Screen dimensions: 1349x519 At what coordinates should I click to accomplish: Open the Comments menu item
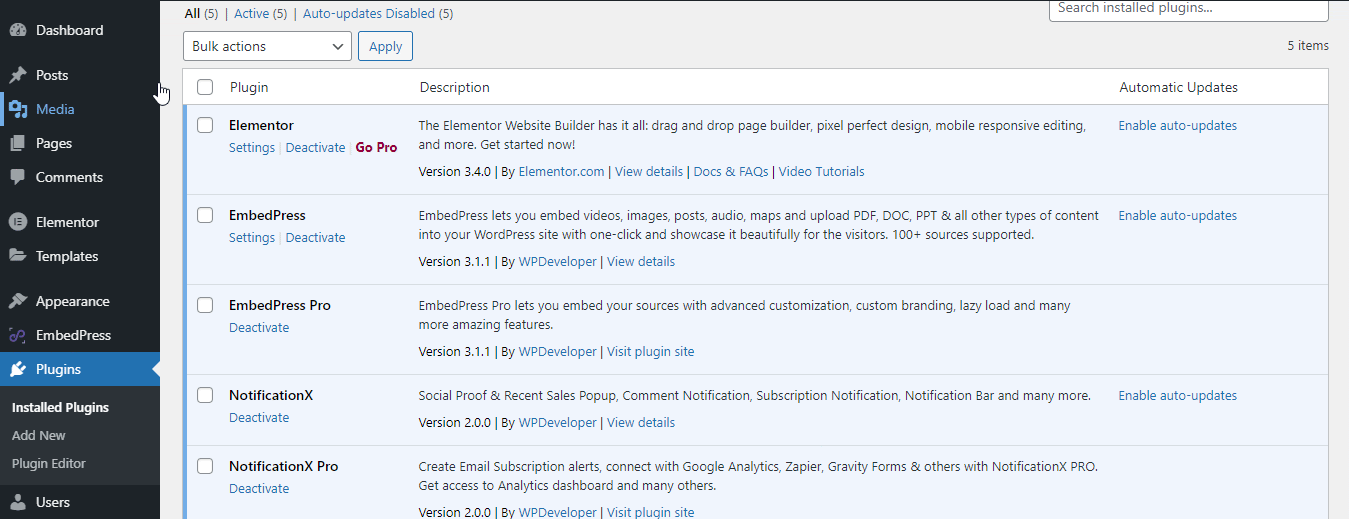[x=80, y=177]
